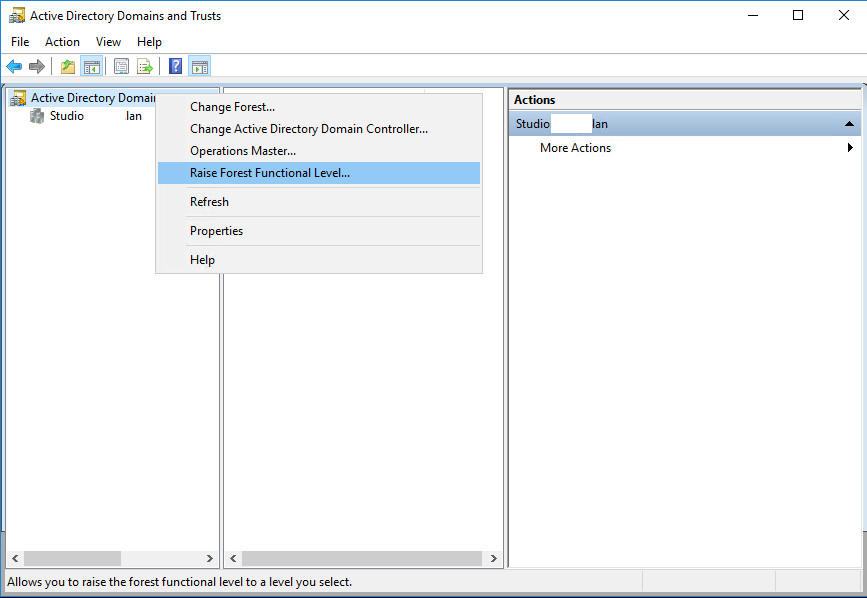Click the app icon in the title bar
Image resolution: width=867 pixels, height=598 pixels.
pos(17,15)
